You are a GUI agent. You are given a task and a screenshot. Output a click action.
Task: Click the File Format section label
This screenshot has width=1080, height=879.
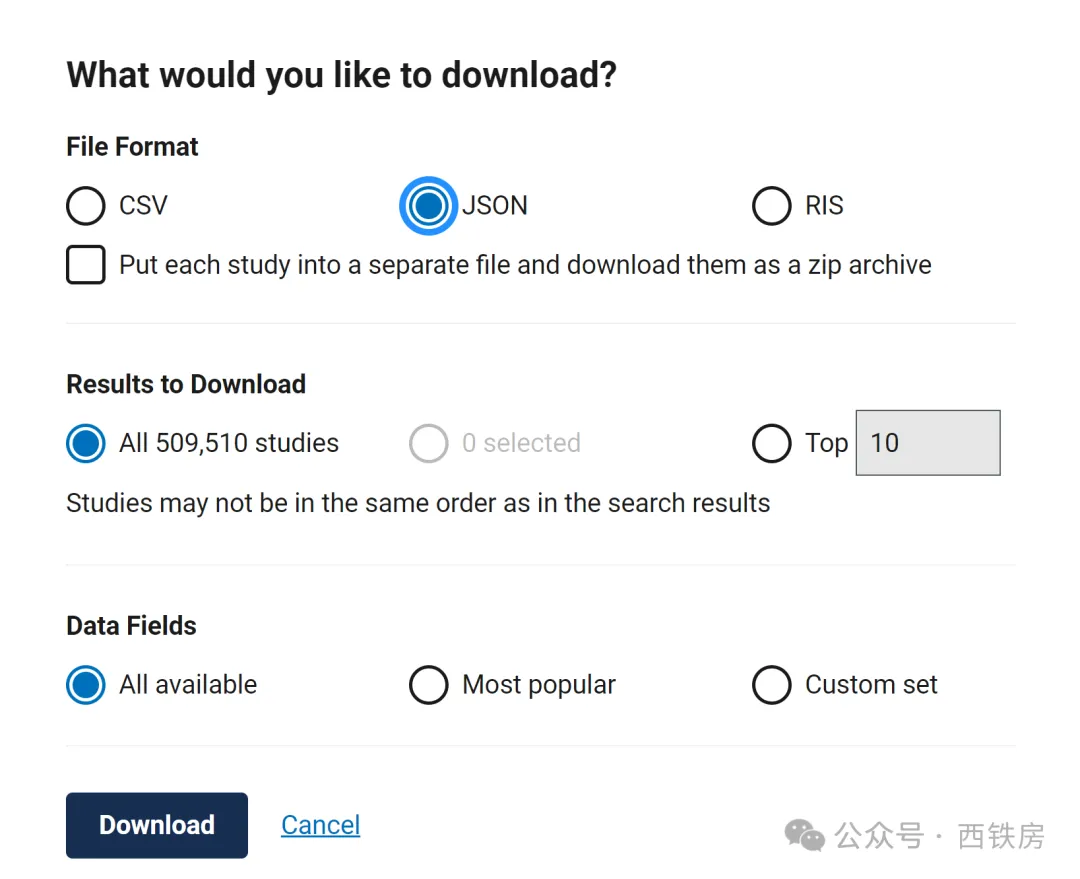[x=132, y=147]
